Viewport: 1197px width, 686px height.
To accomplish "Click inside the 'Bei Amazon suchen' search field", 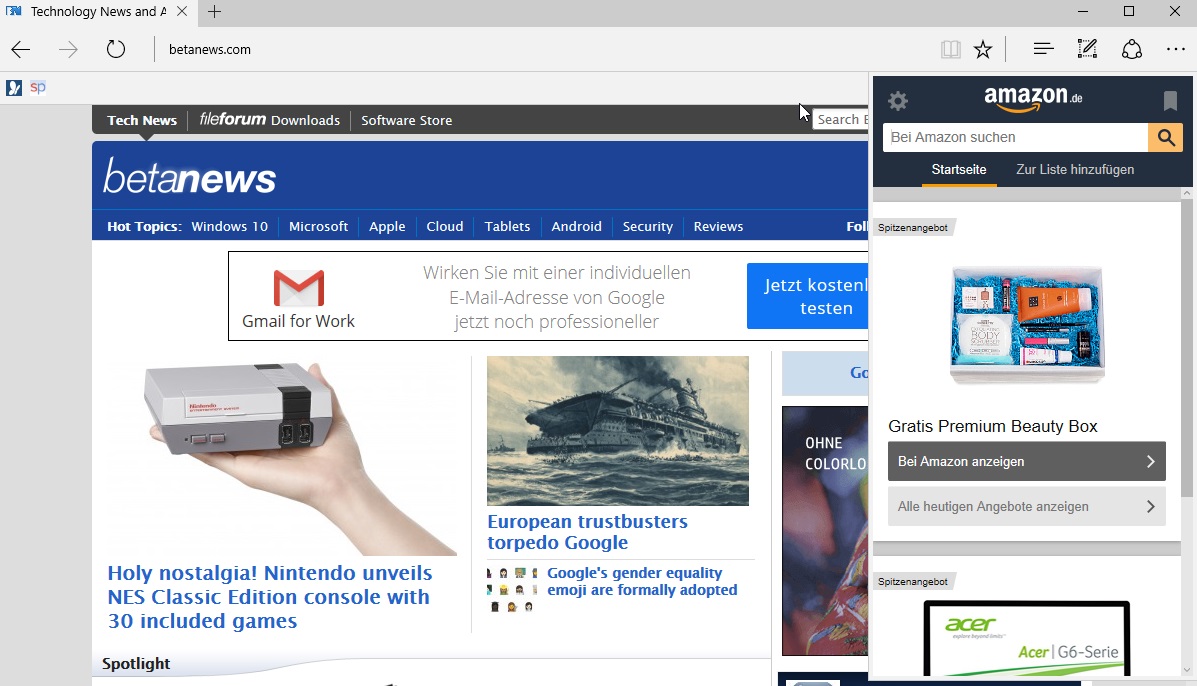I will click(1010, 137).
